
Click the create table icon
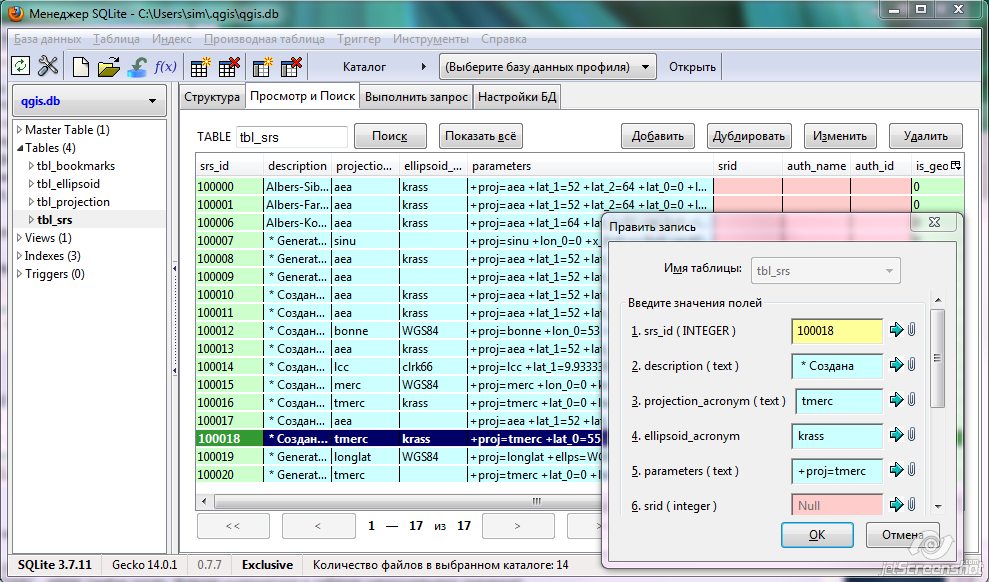click(201, 66)
